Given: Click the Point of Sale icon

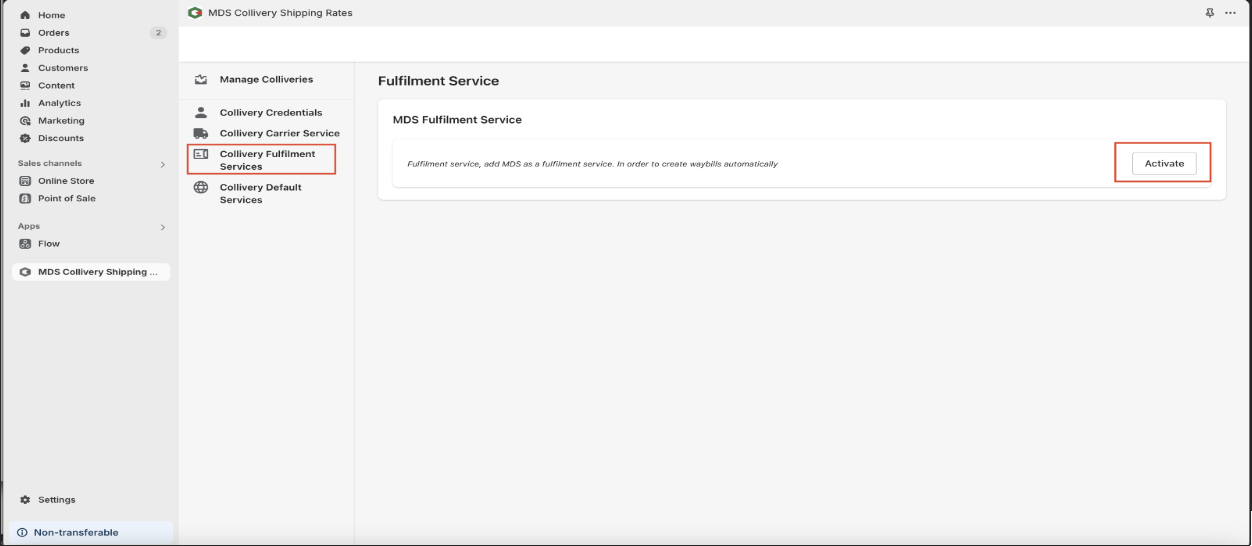Looking at the screenshot, I should pyautogui.click(x=26, y=198).
